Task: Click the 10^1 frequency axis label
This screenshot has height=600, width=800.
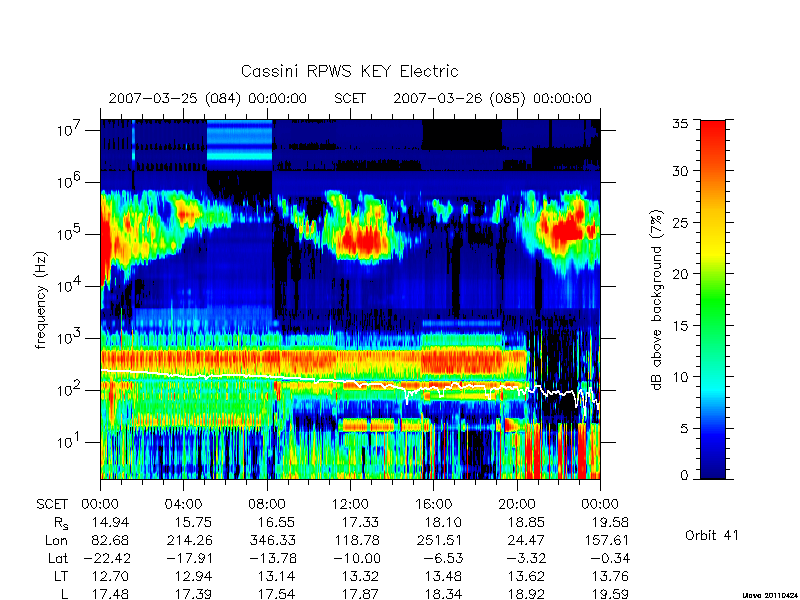Action: click(68, 442)
